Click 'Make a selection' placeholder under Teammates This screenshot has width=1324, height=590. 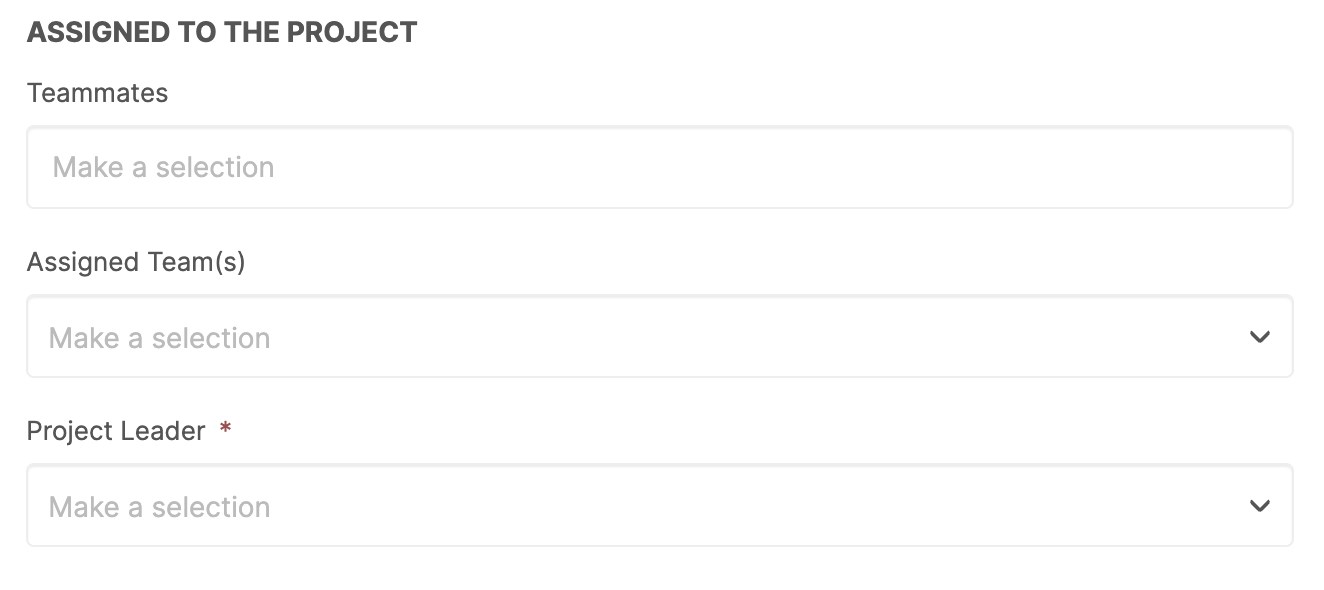[x=163, y=167]
